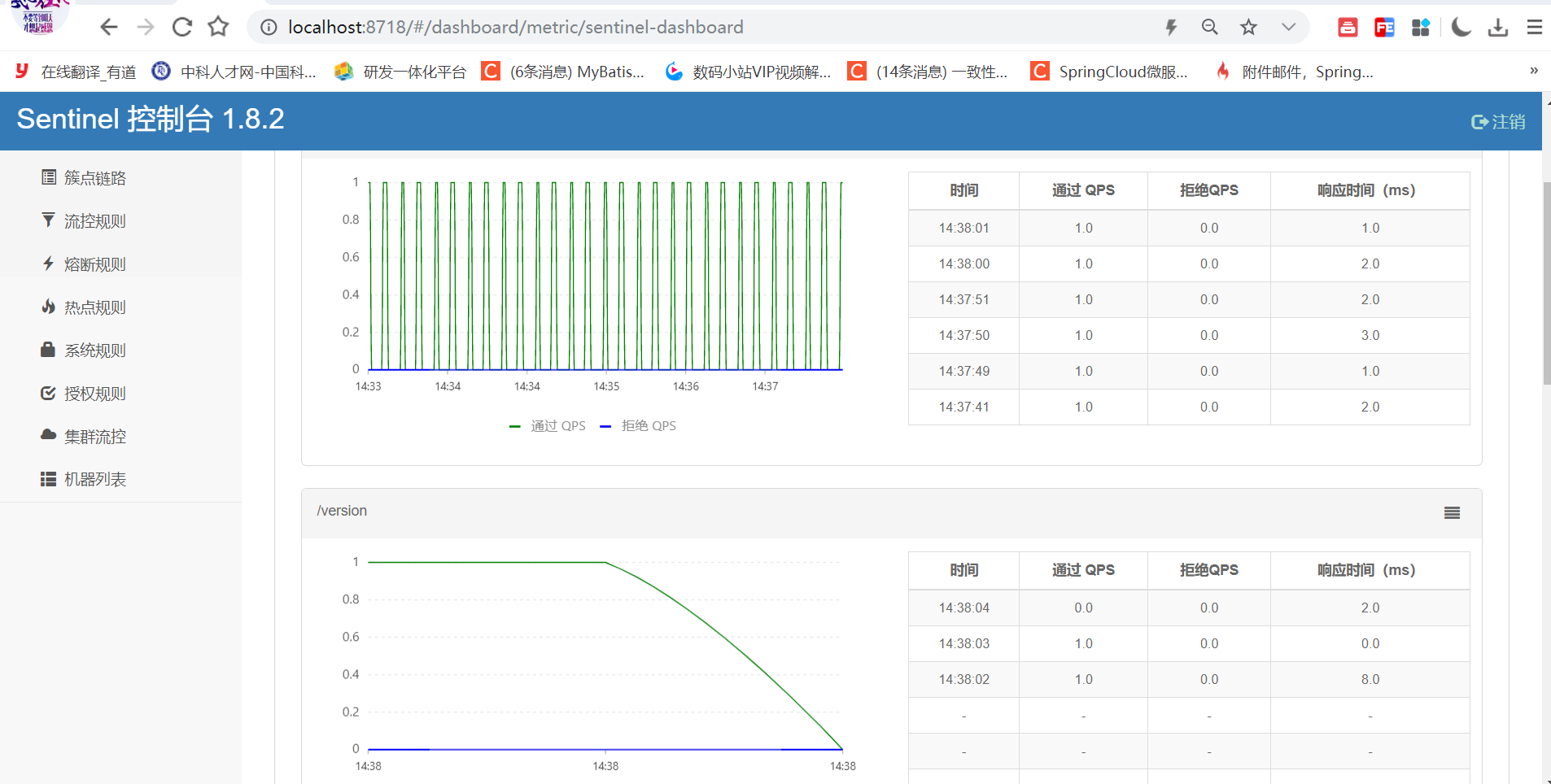Click the 注销 logout button
The width and height of the screenshot is (1551, 784).
pyautogui.click(x=1498, y=121)
